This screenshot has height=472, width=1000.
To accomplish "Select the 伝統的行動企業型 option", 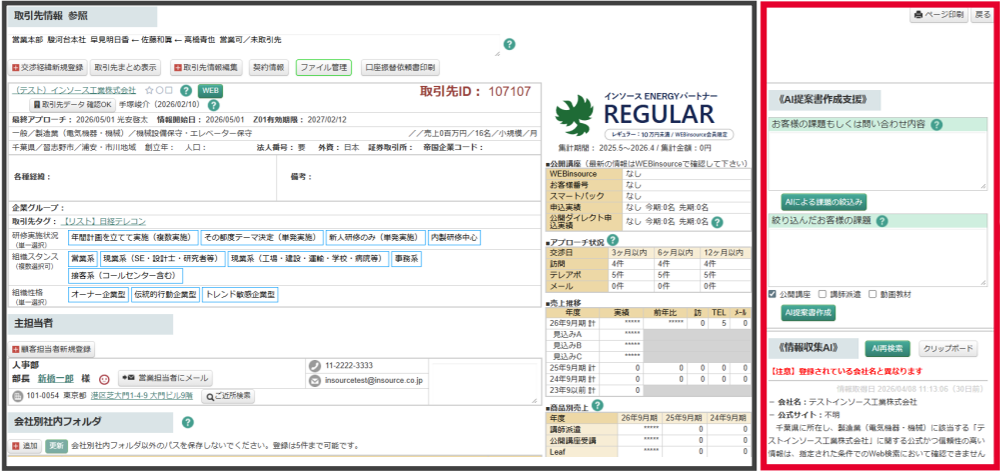I will pyautogui.click(x=166, y=295).
